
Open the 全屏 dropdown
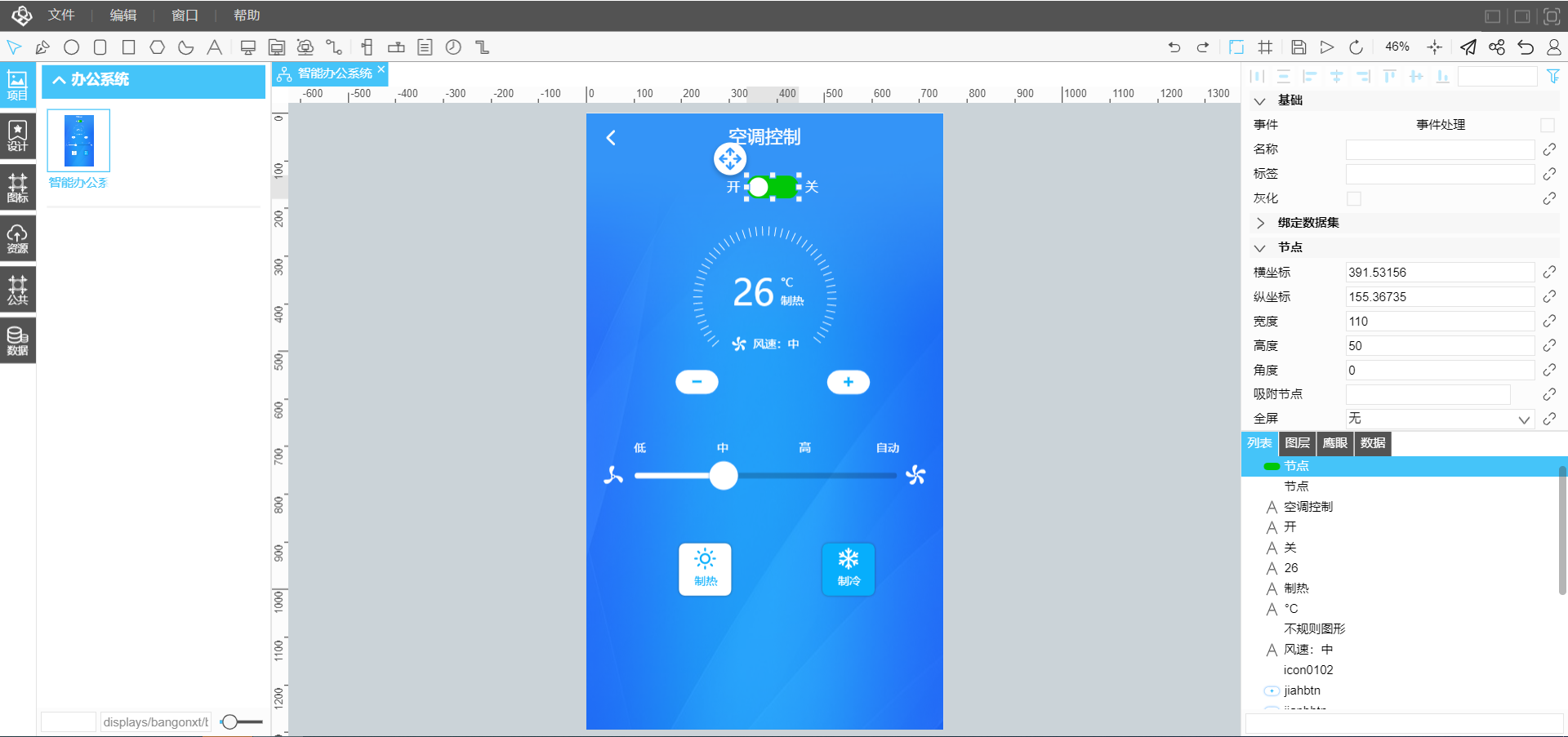pos(1440,419)
